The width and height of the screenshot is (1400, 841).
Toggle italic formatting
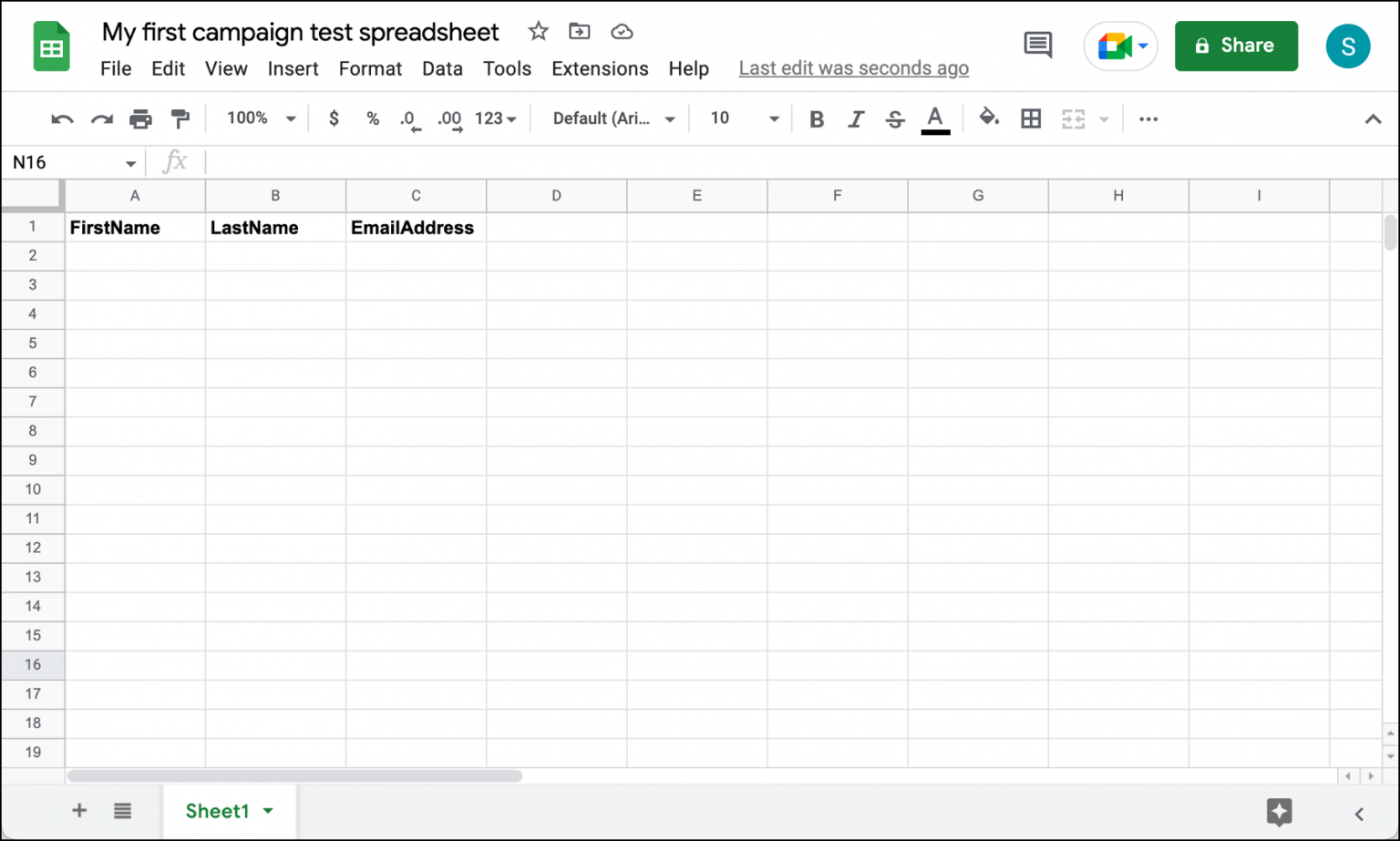click(856, 118)
